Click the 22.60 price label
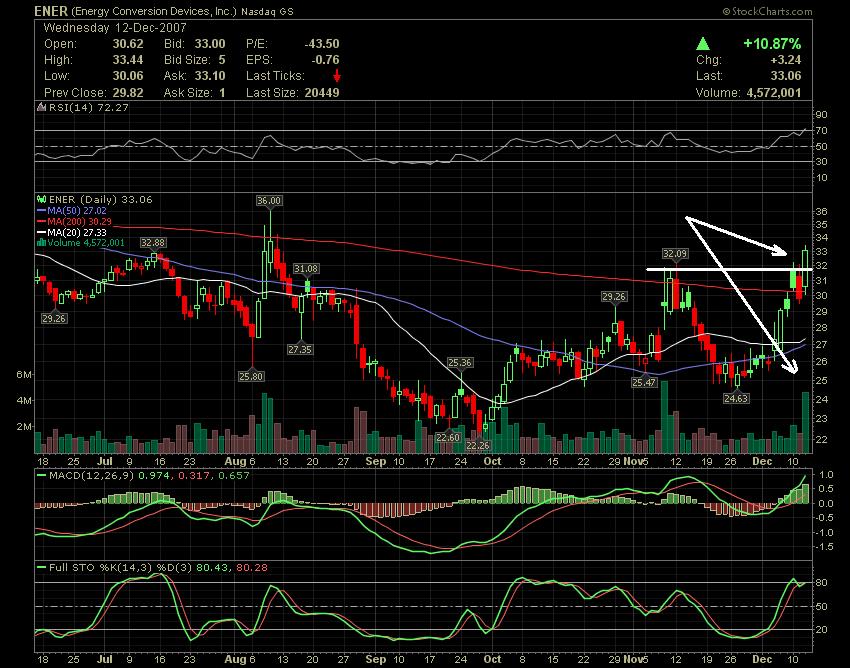 tap(448, 437)
